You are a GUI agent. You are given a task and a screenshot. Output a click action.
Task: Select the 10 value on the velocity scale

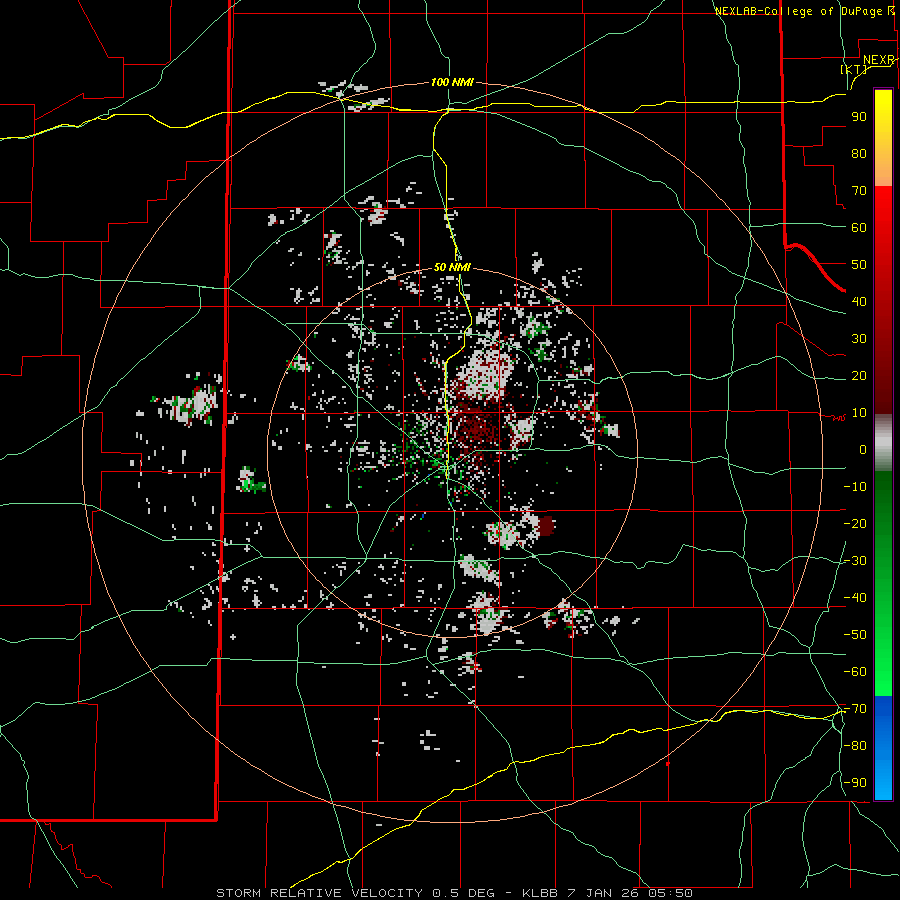pos(859,413)
